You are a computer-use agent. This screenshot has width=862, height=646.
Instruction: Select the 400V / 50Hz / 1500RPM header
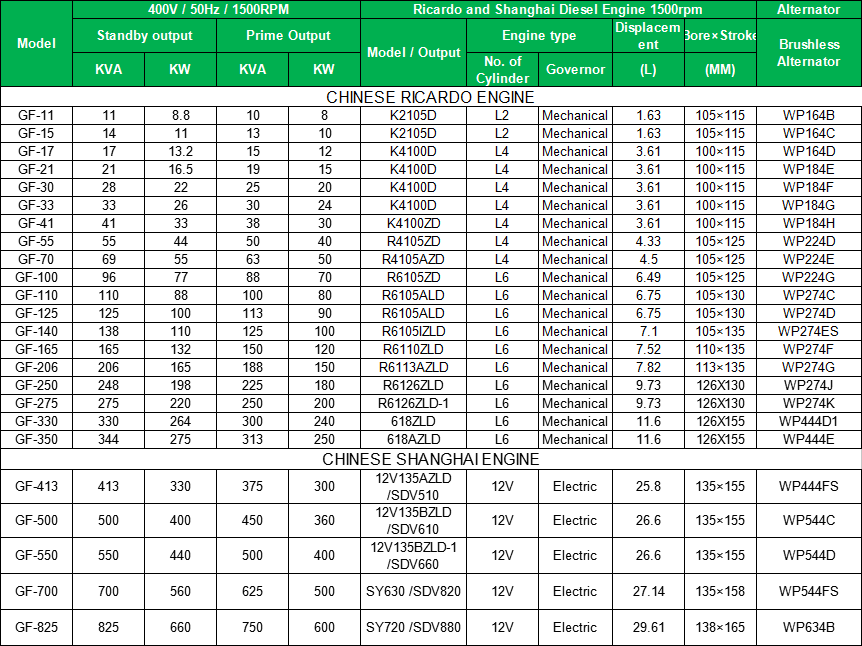tap(217, 9)
